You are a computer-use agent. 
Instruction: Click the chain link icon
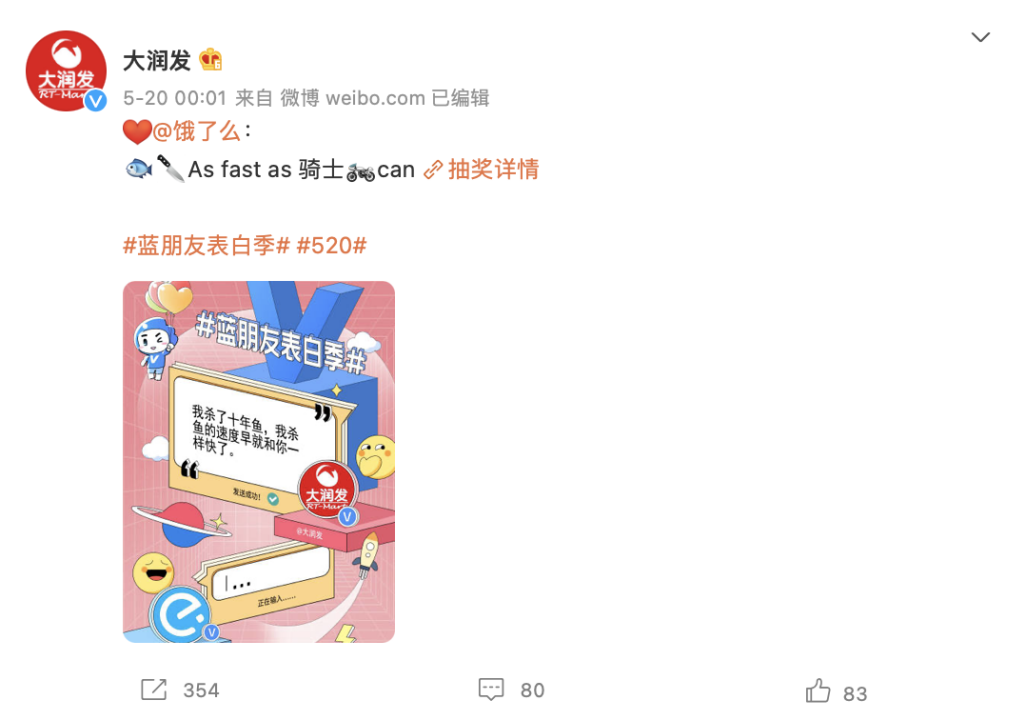pos(433,170)
